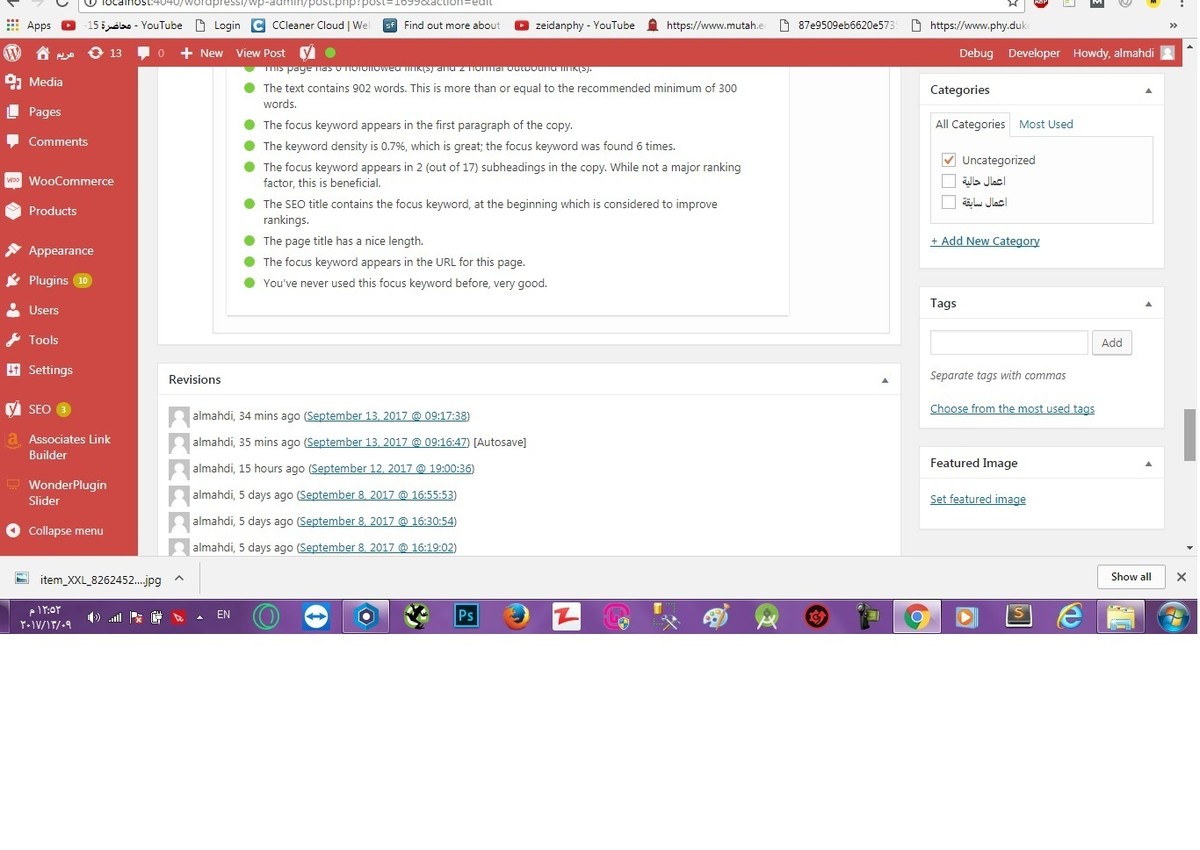The width and height of the screenshot is (1200, 850).
Task: Collapse the Revisions panel
Action: (x=884, y=380)
